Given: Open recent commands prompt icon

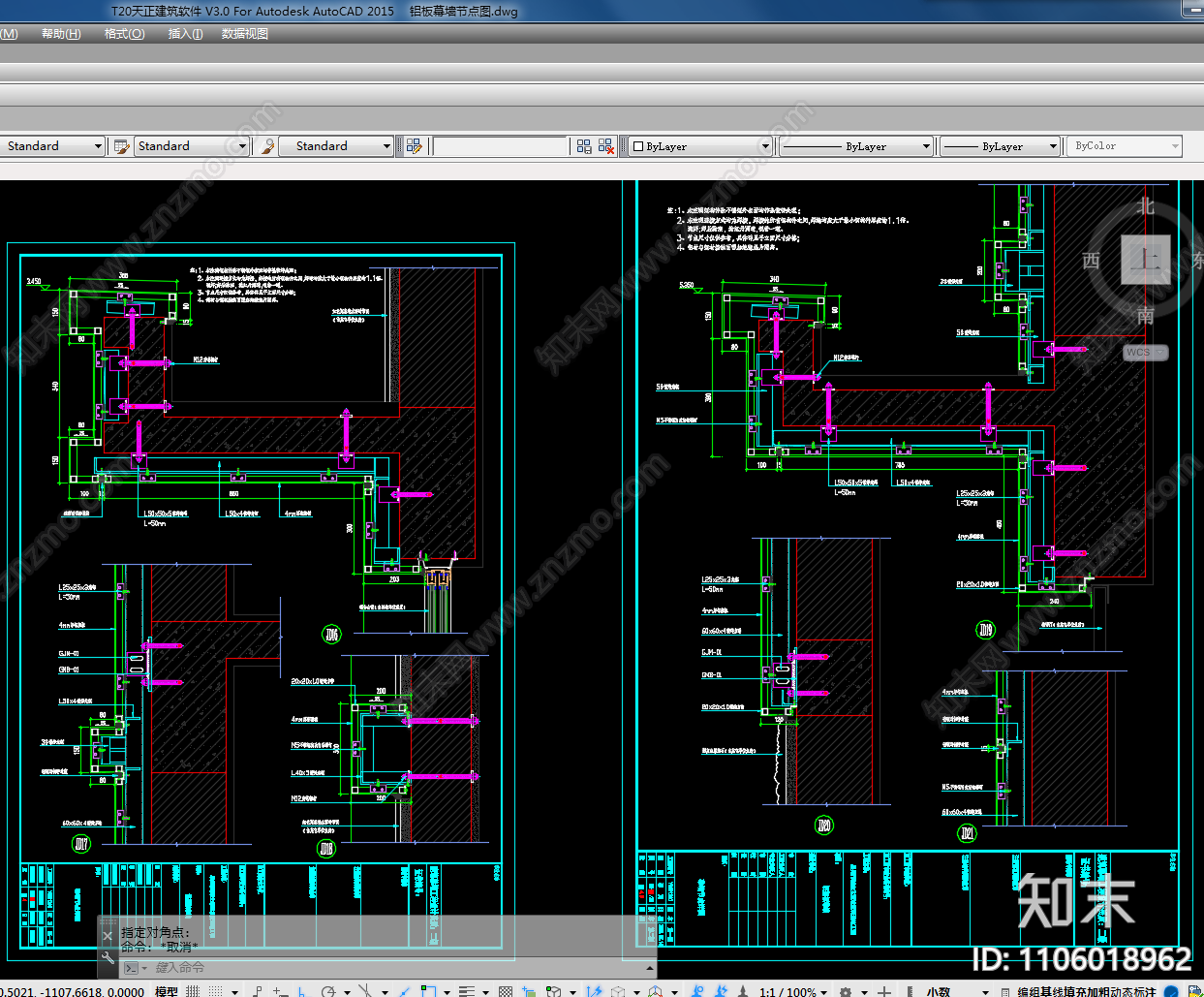Looking at the screenshot, I should click(x=133, y=968).
